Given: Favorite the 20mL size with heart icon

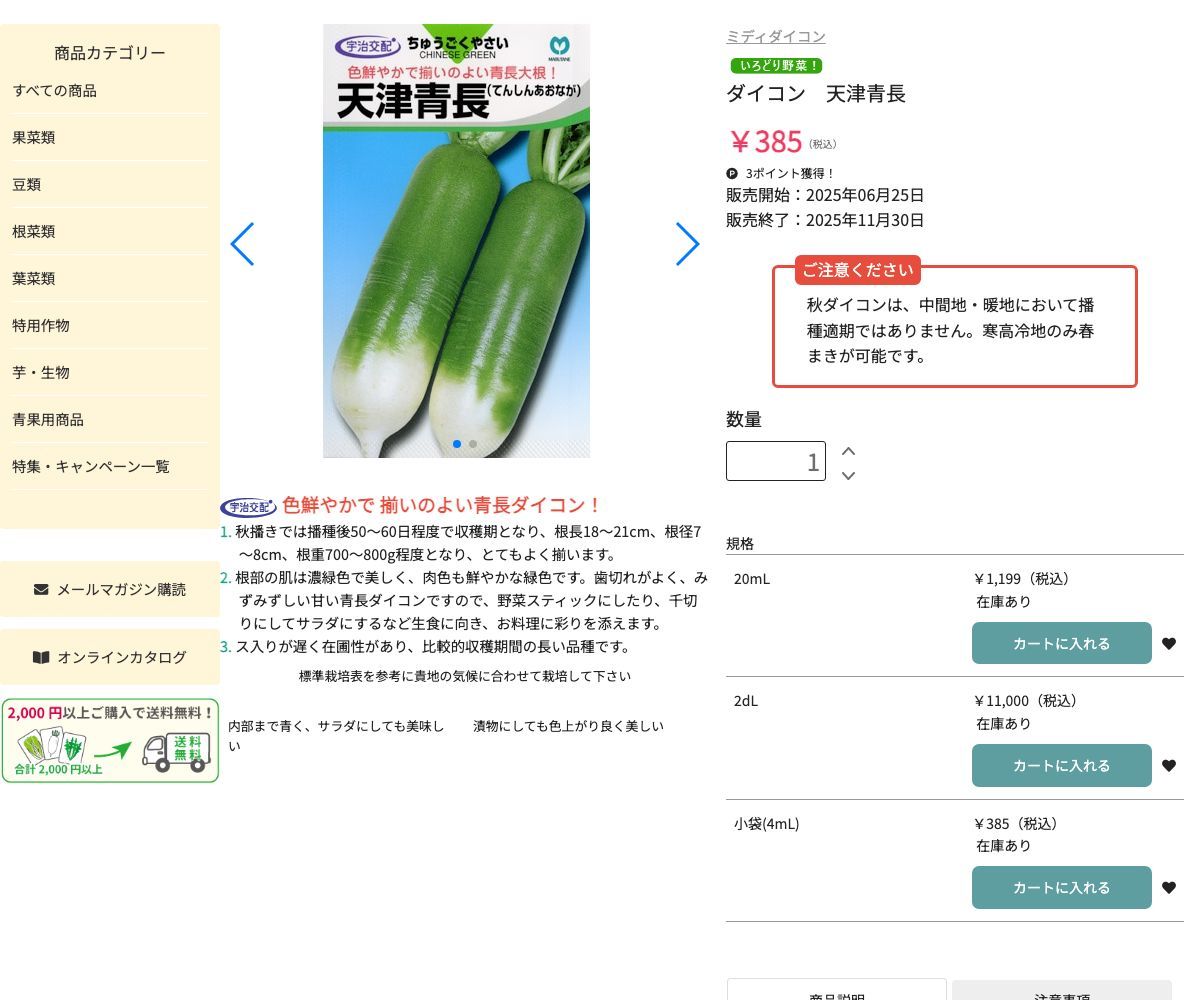Looking at the screenshot, I should tap(1169, 644).
